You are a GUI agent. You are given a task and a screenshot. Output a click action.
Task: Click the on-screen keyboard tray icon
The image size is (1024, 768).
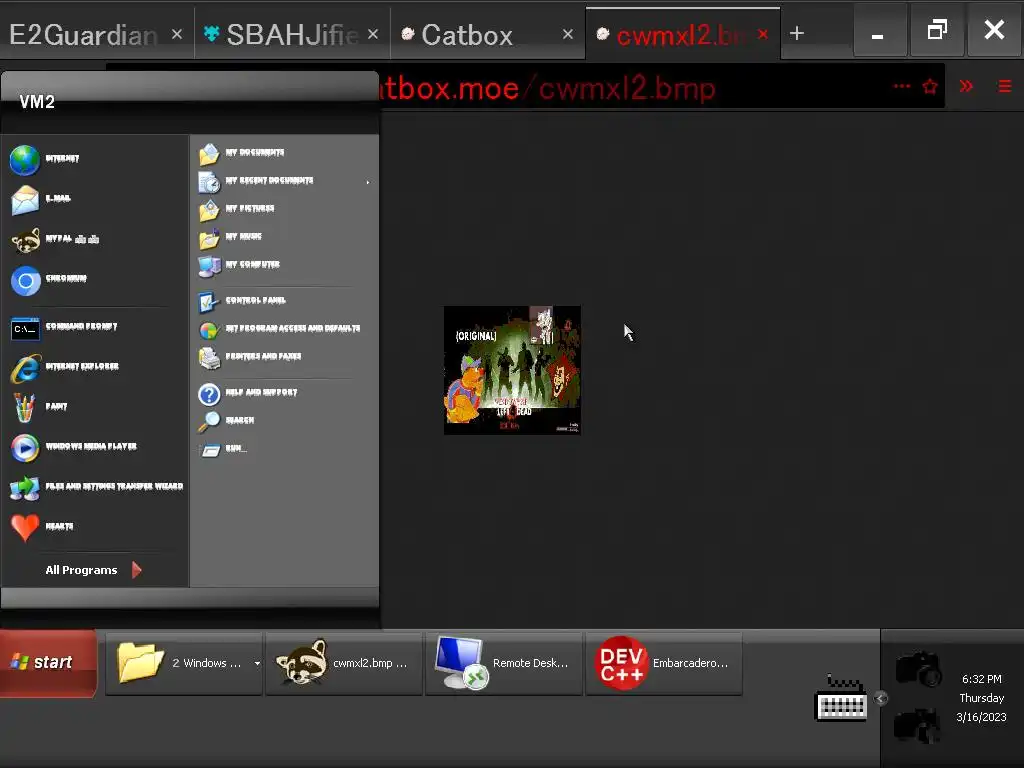(x=841, y=699)
